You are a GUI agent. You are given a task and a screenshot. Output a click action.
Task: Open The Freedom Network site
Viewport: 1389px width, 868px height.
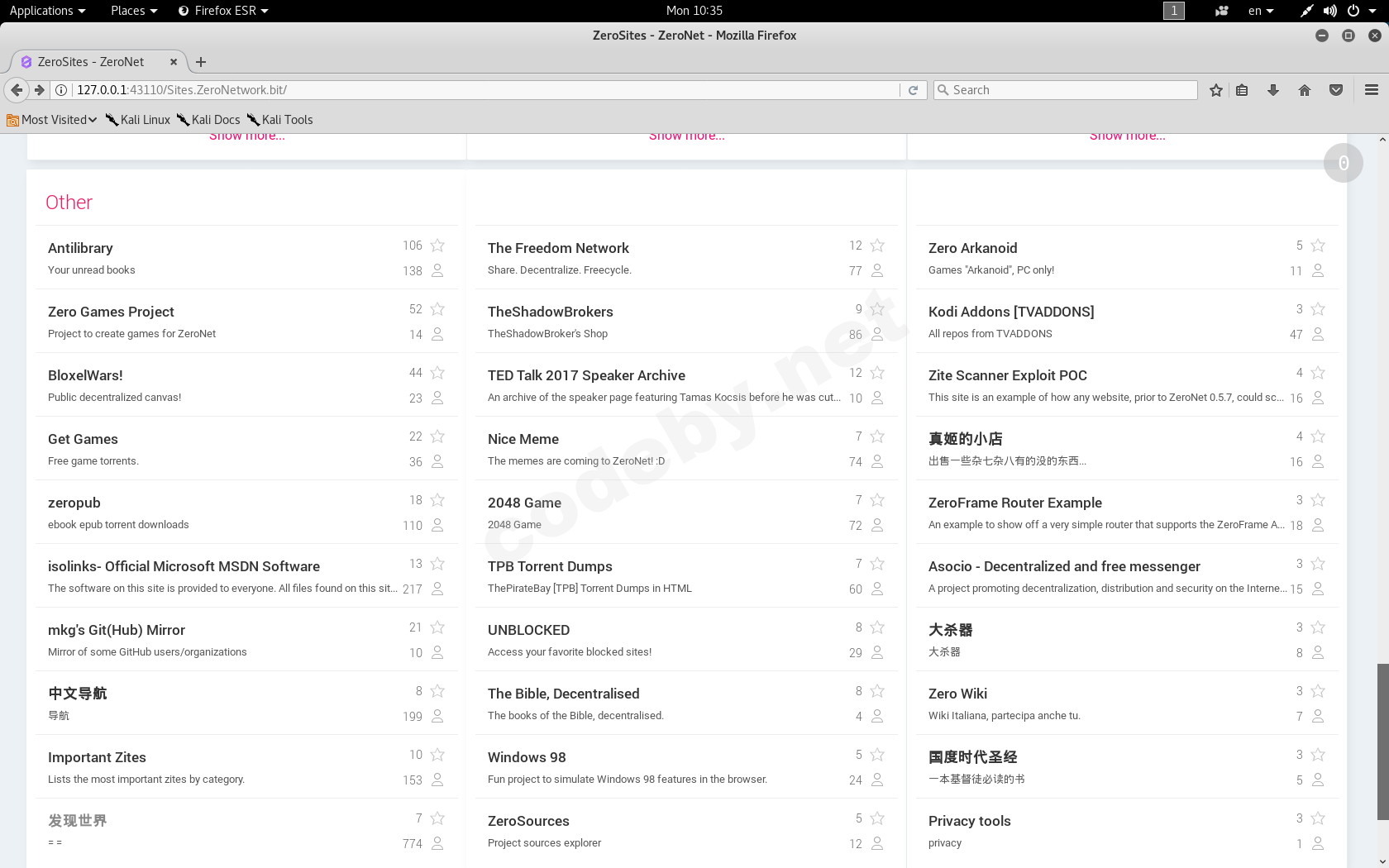click(x=558, y=247)
